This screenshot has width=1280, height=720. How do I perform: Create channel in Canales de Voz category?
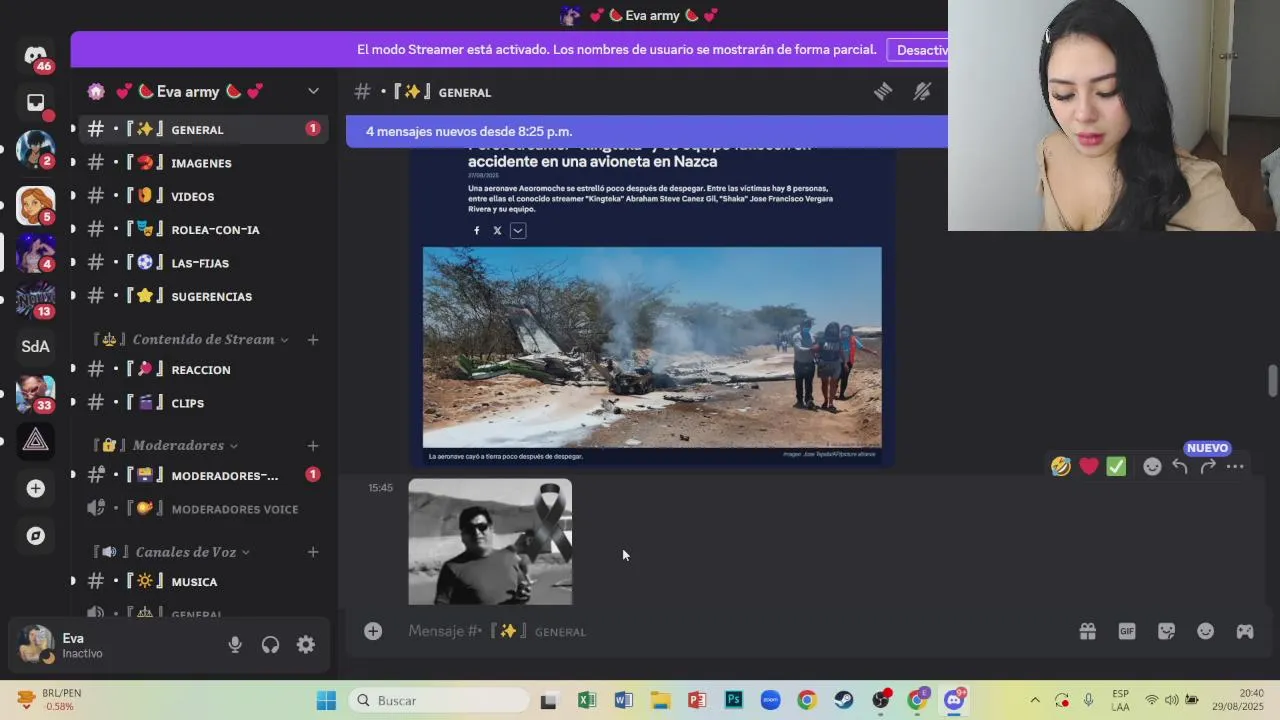pos(313,552)
